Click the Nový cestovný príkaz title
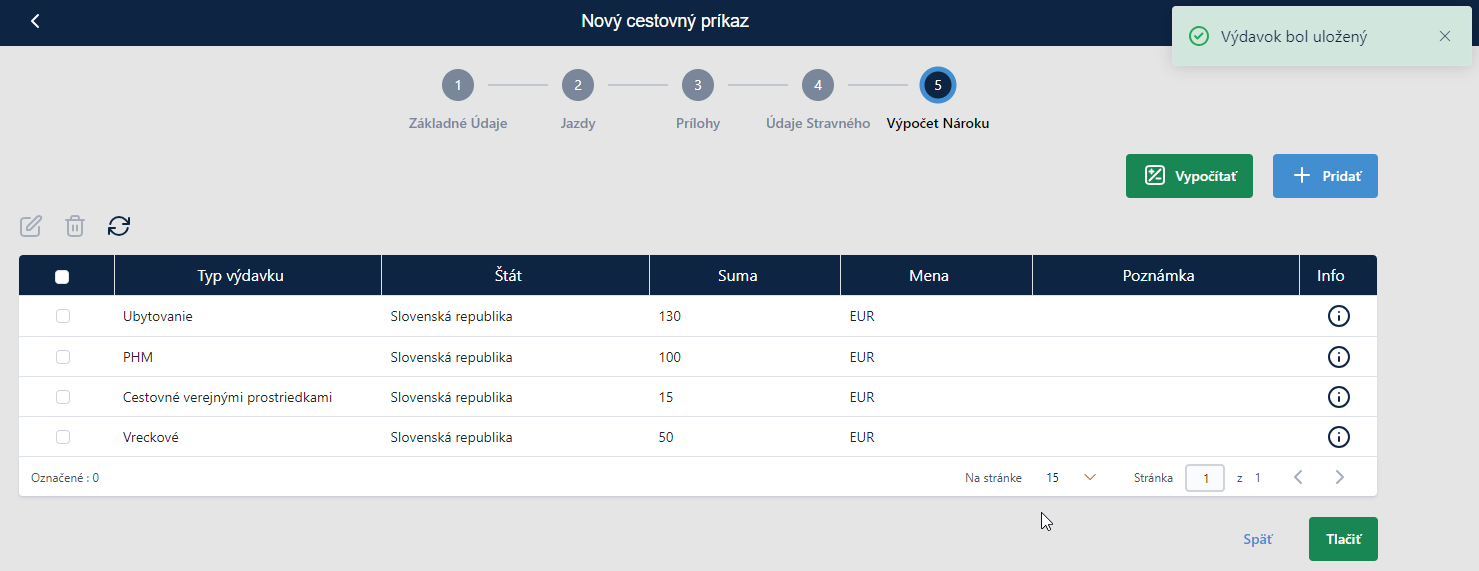Image resolution: width=1479 pixels, height=571 pixels. tap(665, 21)
